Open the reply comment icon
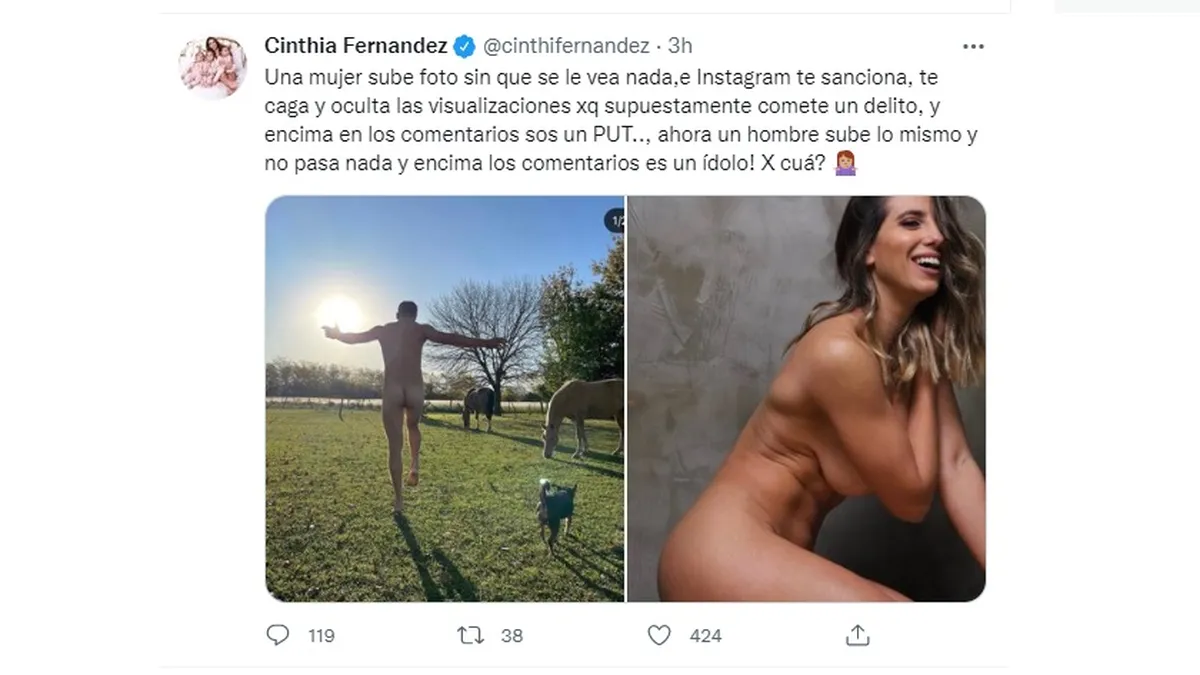This screenshot has width=1200, height=675. [278, 635]
